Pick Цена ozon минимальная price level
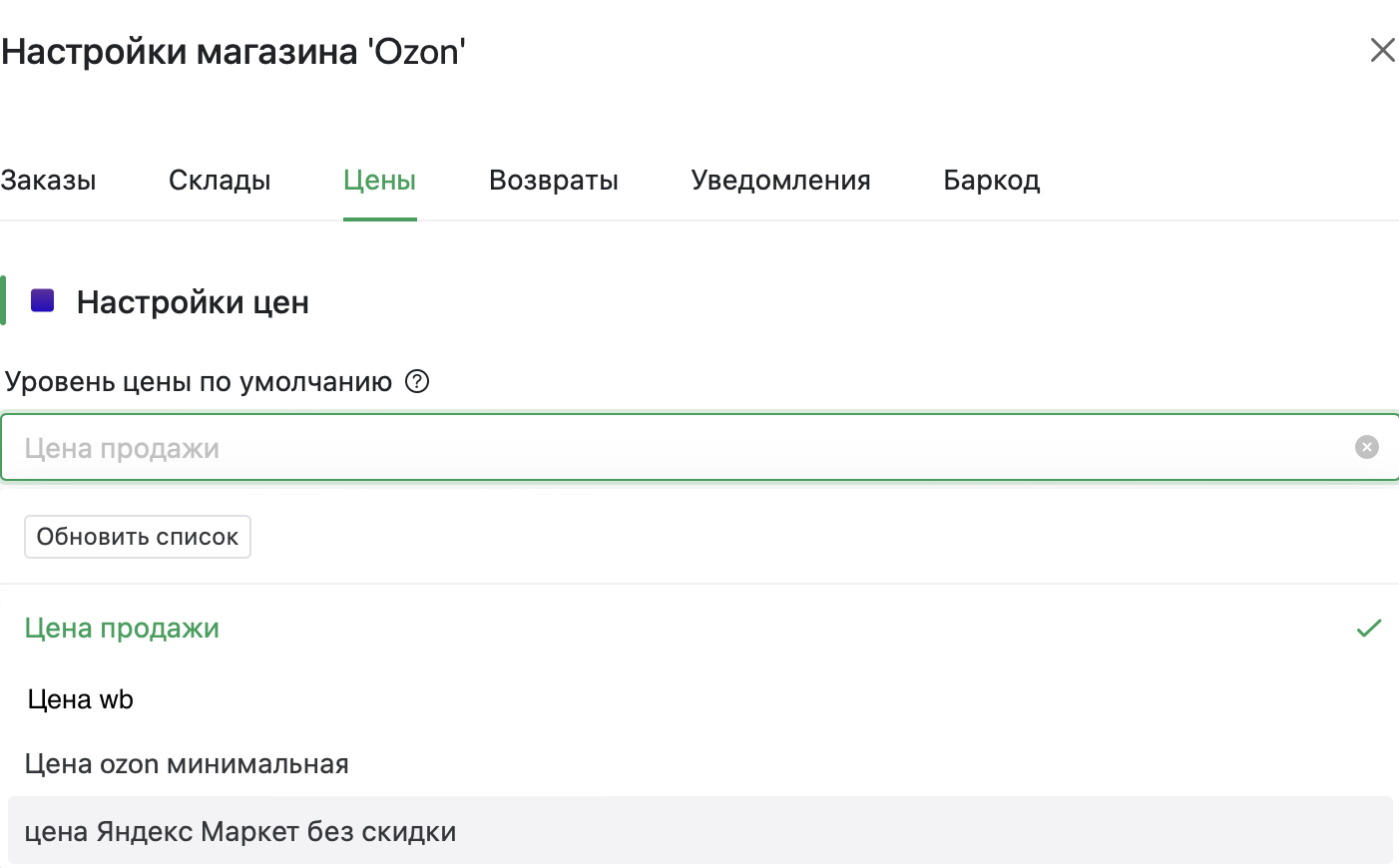Image resolution: width=1399 pixels, height=868 pixels. click(x=187, y=764)
